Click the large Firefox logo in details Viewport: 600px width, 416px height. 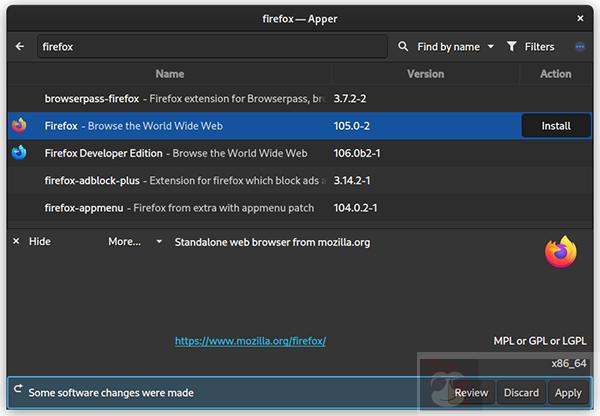[x=561, y=252]
